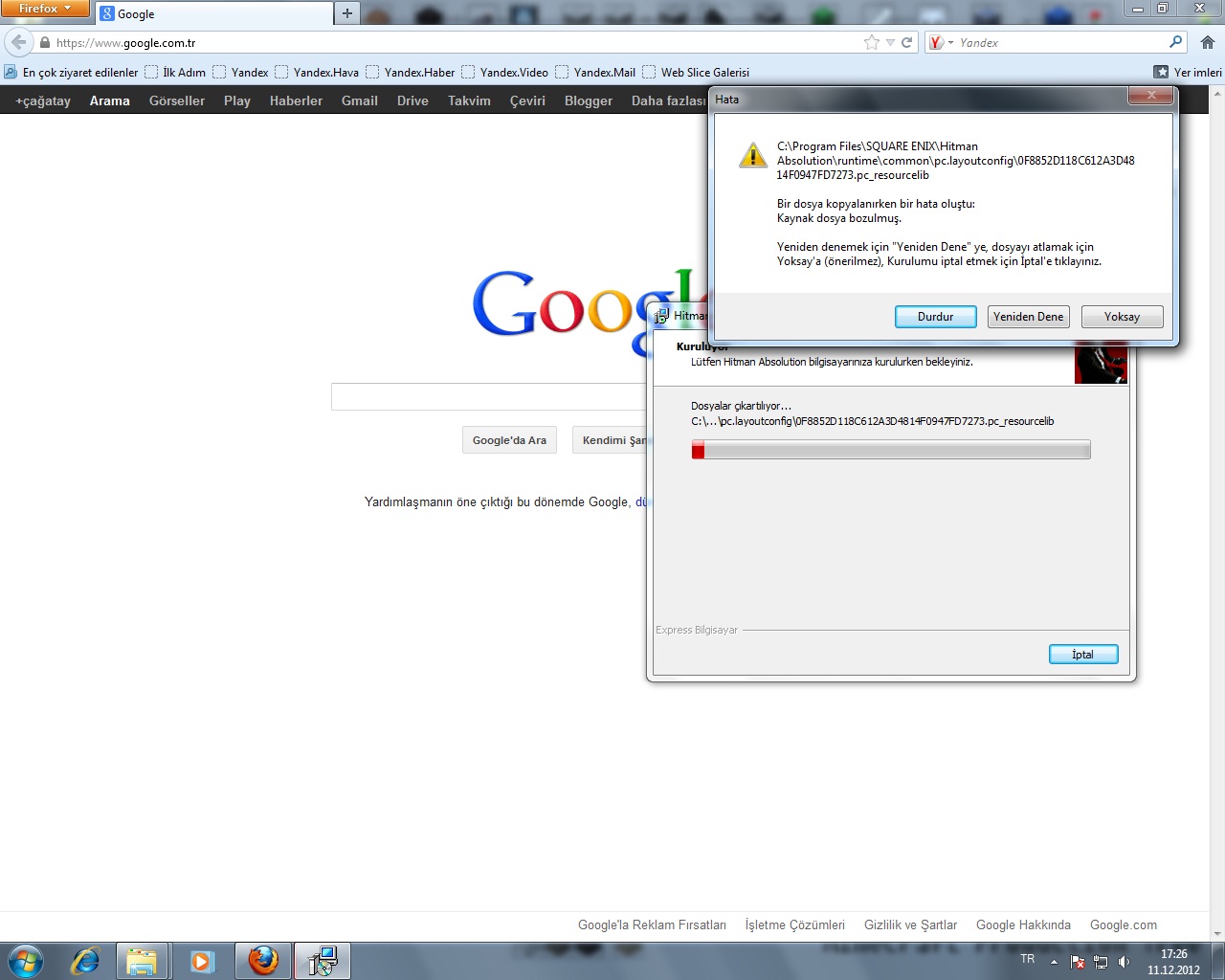Open Windows Media Player from taskbar

(x=202, y=961)
